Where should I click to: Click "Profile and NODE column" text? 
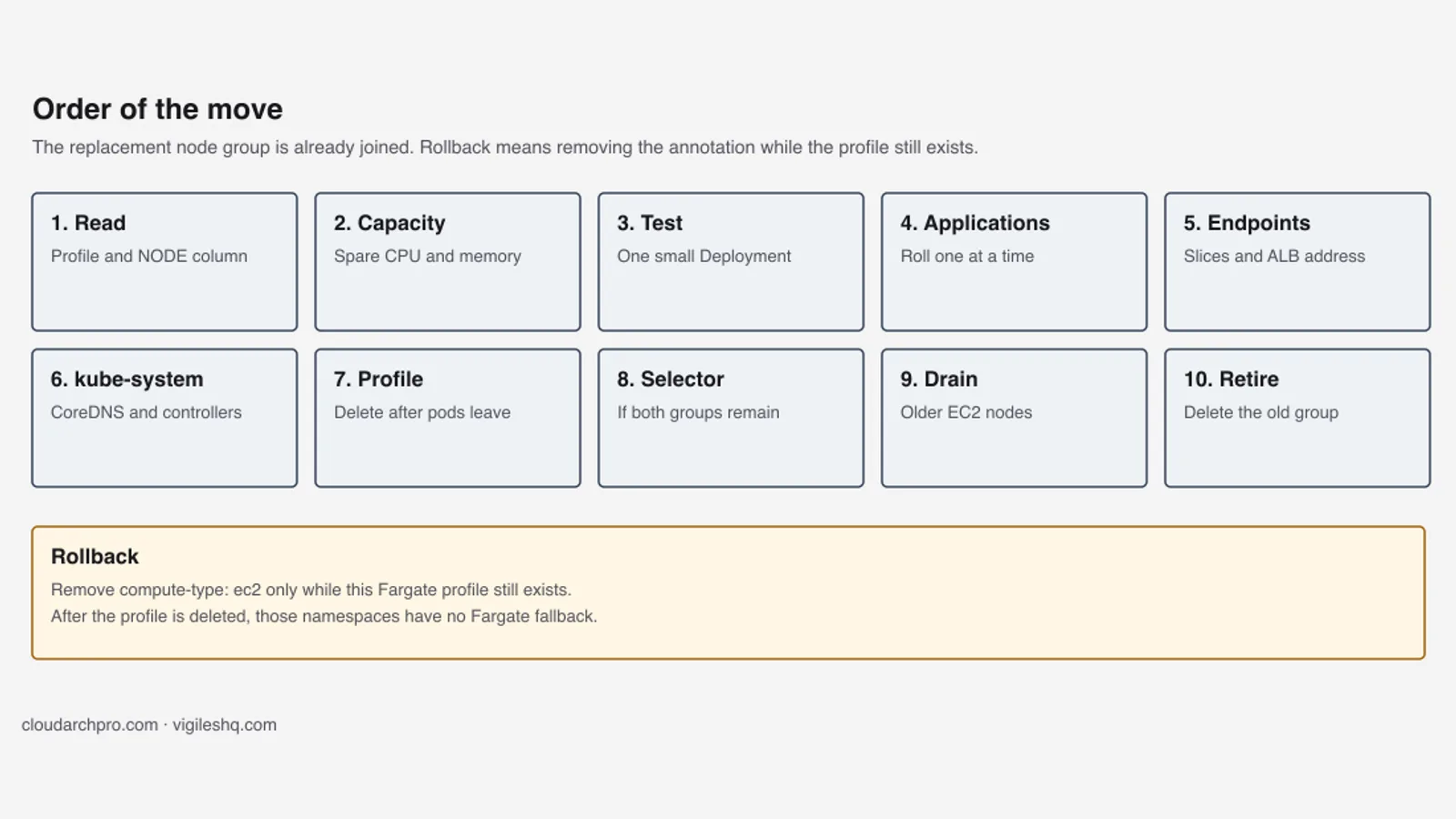click(149, 257)
